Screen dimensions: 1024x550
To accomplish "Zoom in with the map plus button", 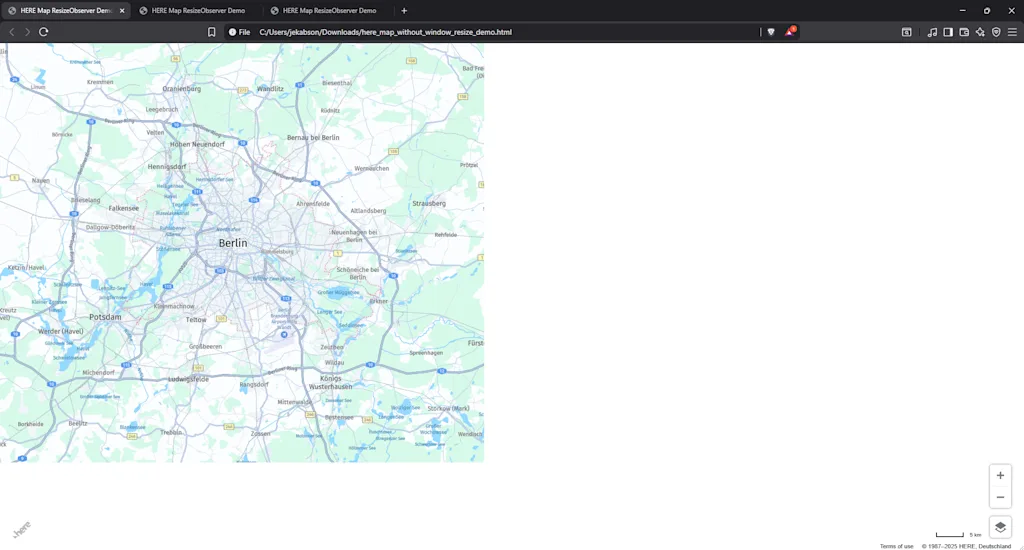I will click(1000, 475).
